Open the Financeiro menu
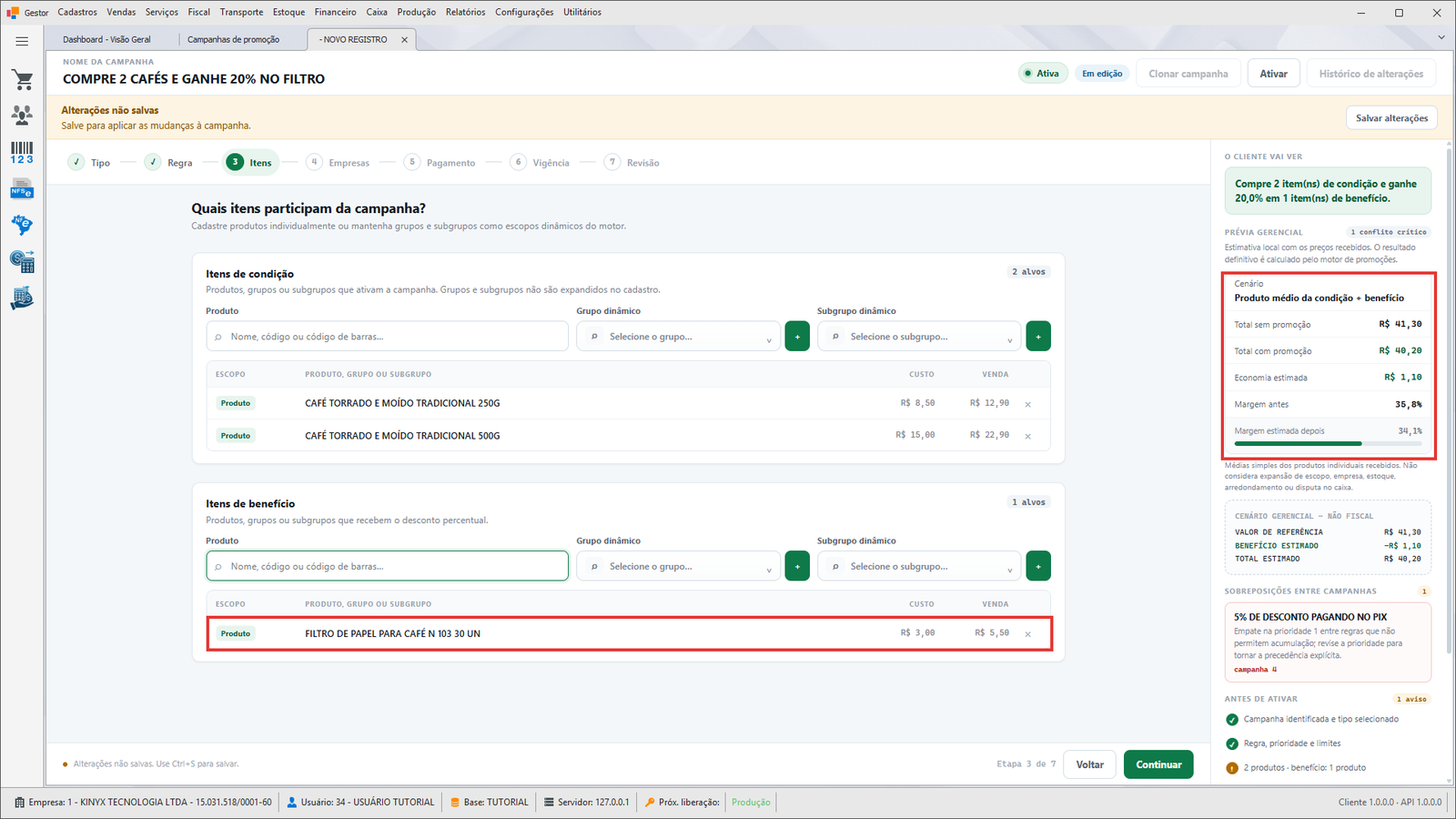 coord(336,12)
